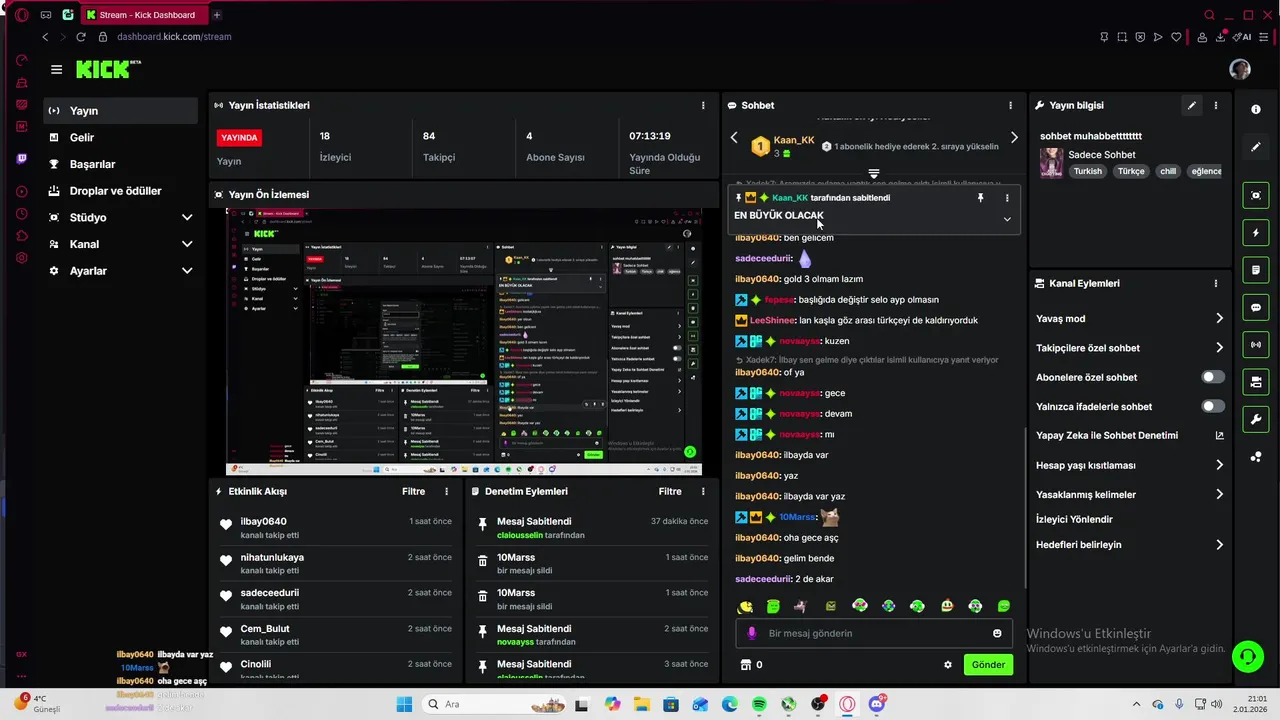Click the stream preview thumbnail
Image resolution: width=1280 pixels, height=720 pixels.
click(x=464, y=342)
